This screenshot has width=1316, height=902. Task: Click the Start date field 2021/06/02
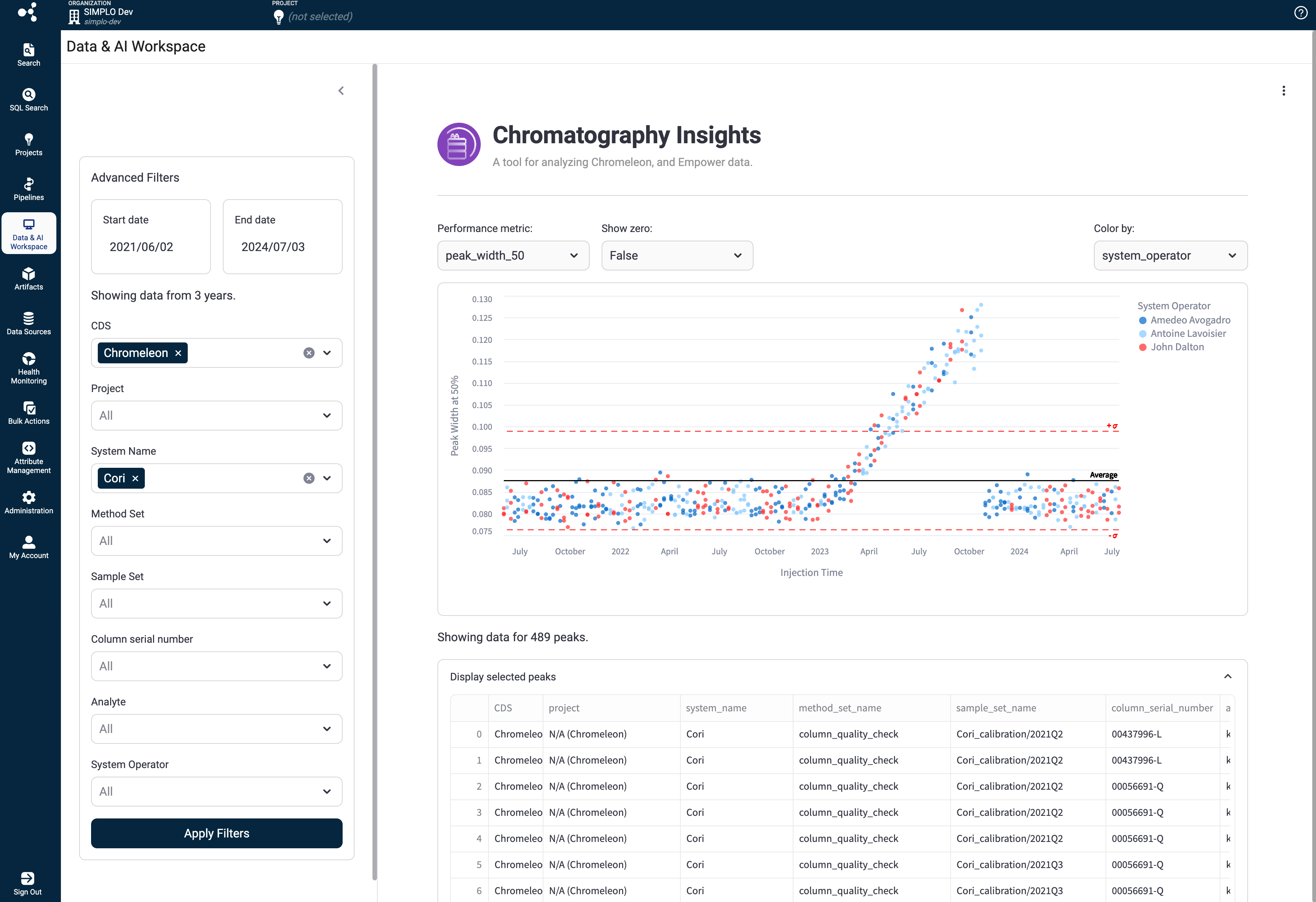(151, 247)
